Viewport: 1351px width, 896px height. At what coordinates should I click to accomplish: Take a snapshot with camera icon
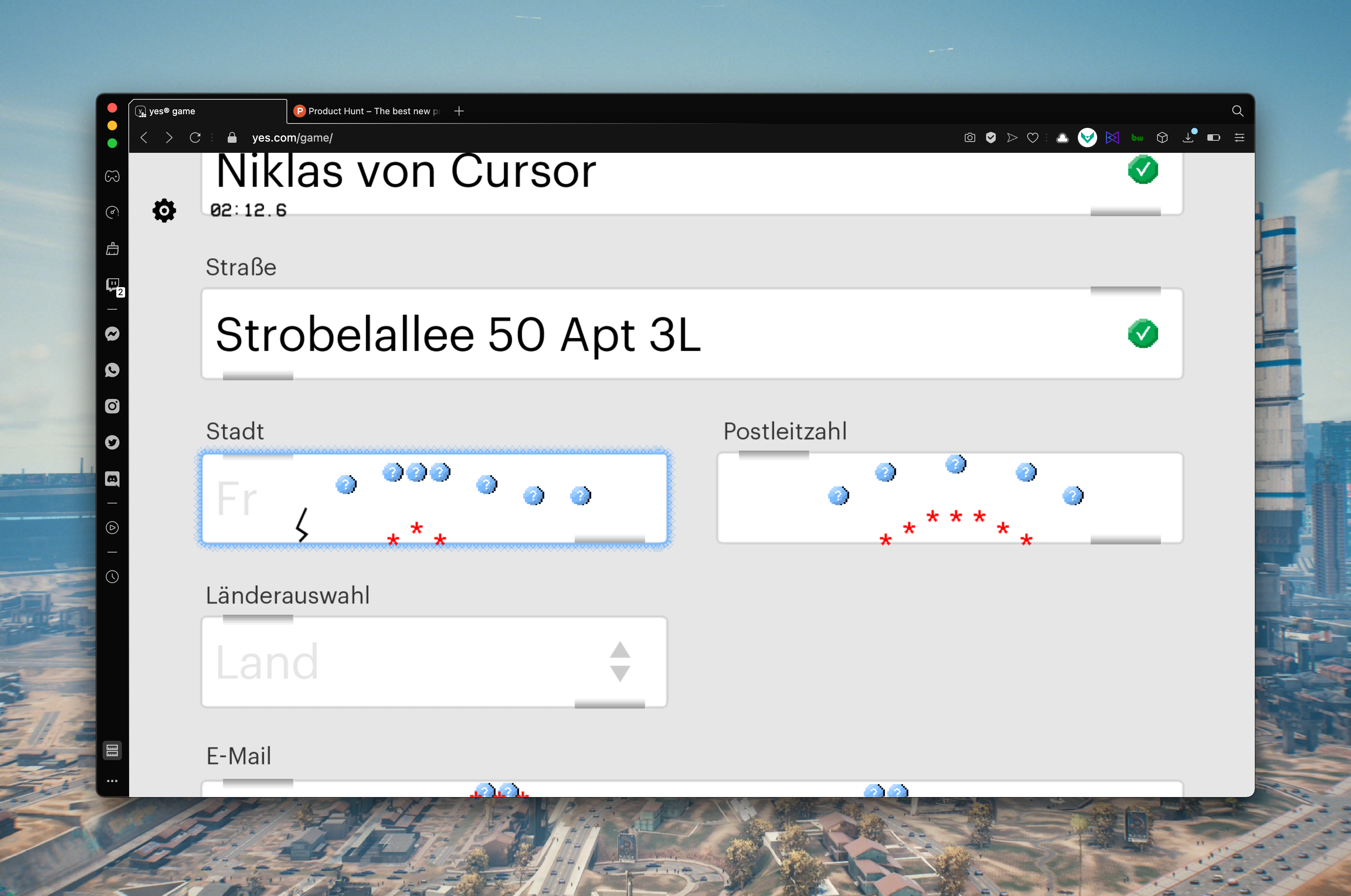click(x=969, y=138)
